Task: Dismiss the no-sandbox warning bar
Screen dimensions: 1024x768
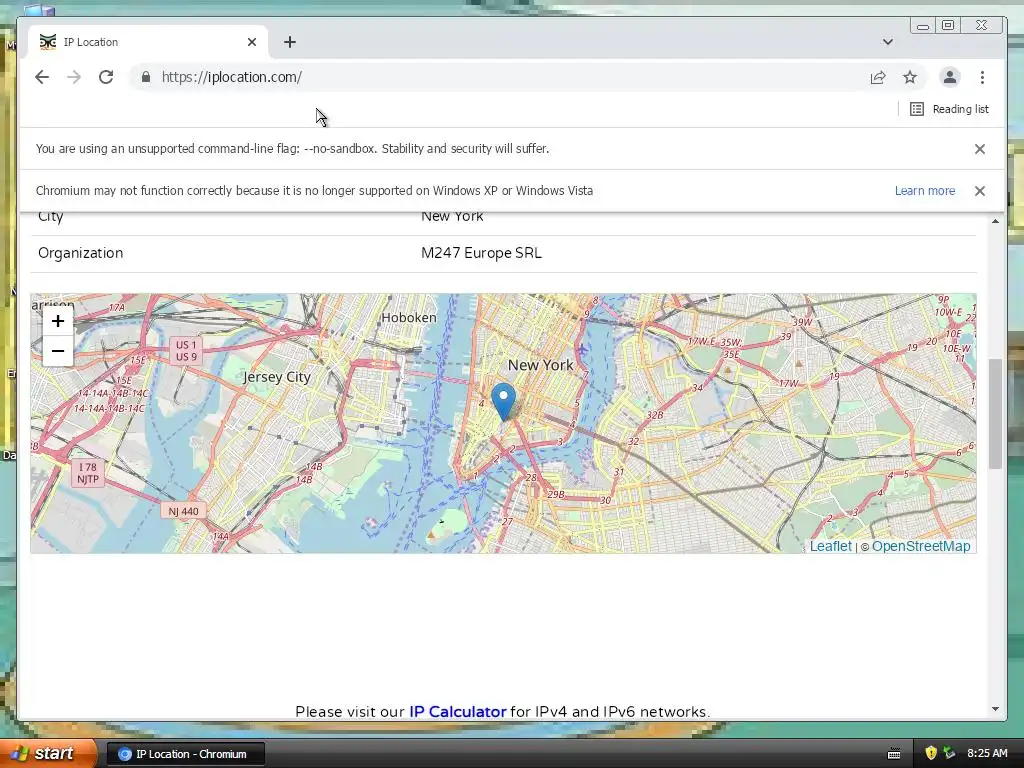Action: point(980,149)
